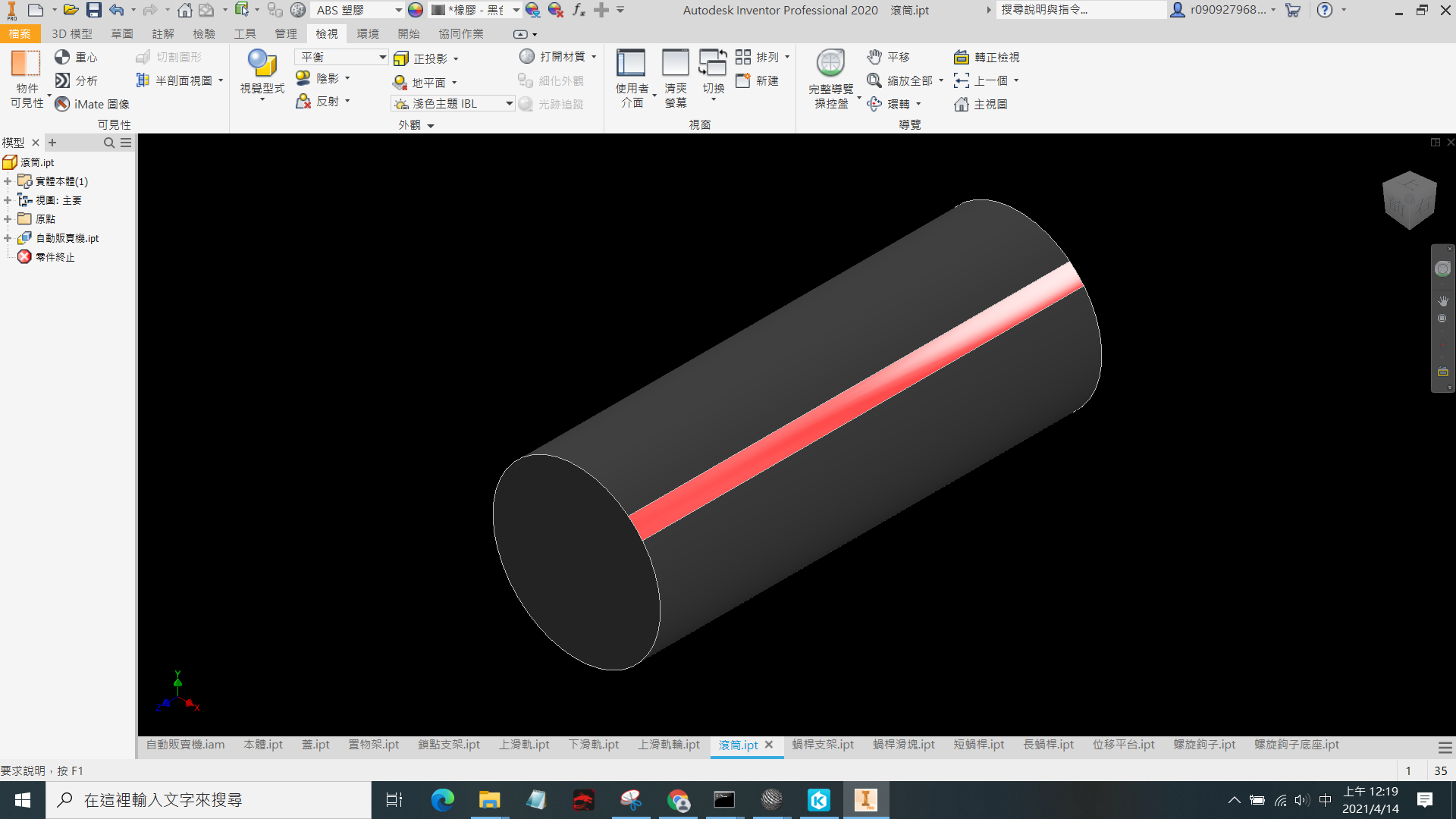This screenshot has width=1456, height=819.
Task: Click 縮放全部 zoom all icon
Action: pos(874,80)
